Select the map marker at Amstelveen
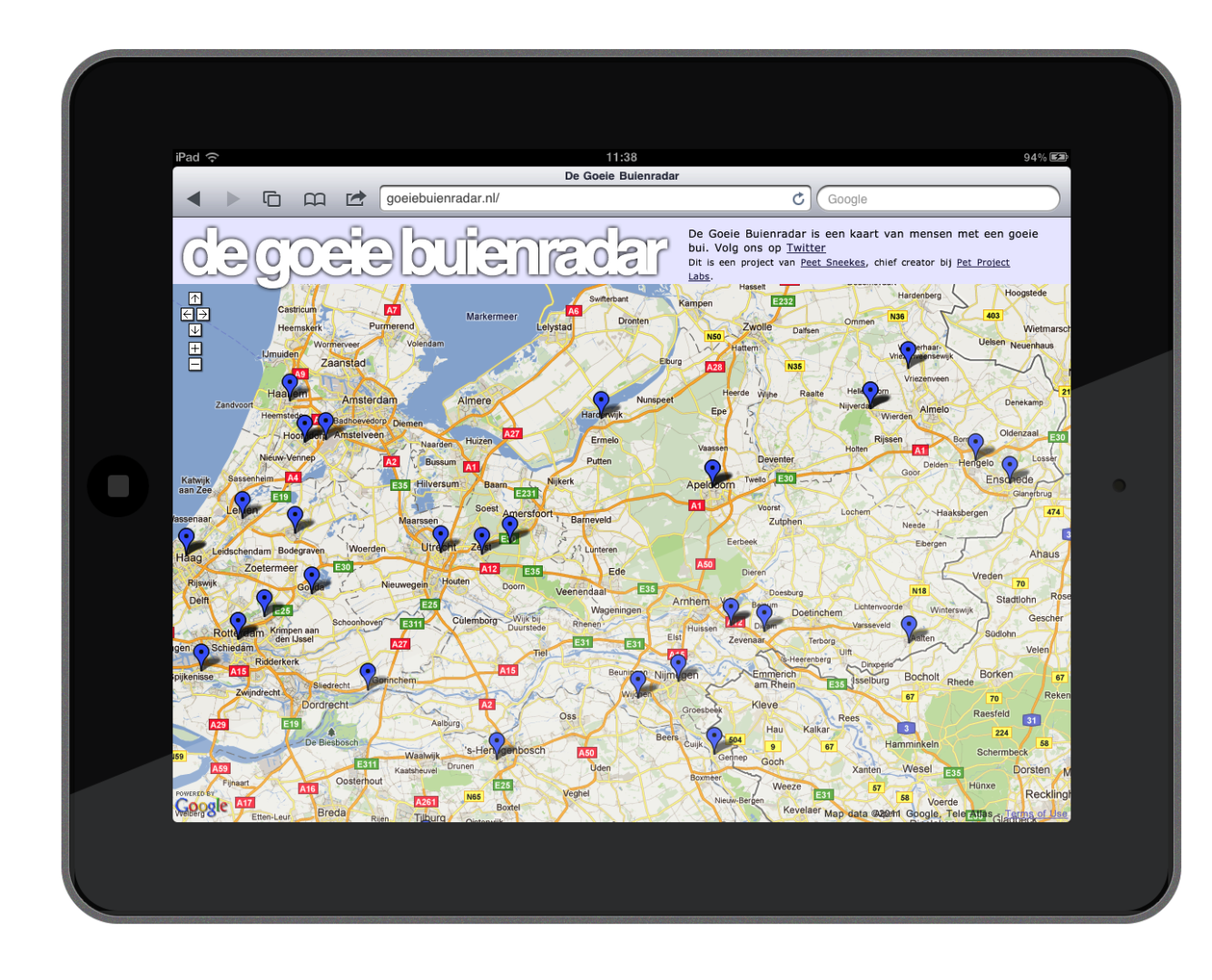1212x980 pixels. pos(326,424)
